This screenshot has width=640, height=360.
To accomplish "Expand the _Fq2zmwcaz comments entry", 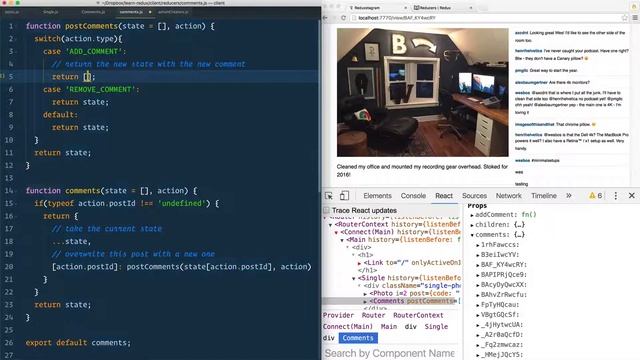I will click(x=478, y=345).
